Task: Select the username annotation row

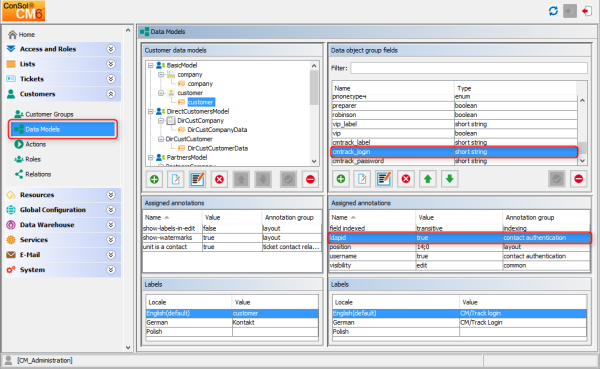Action: click(x=460, y=256)
